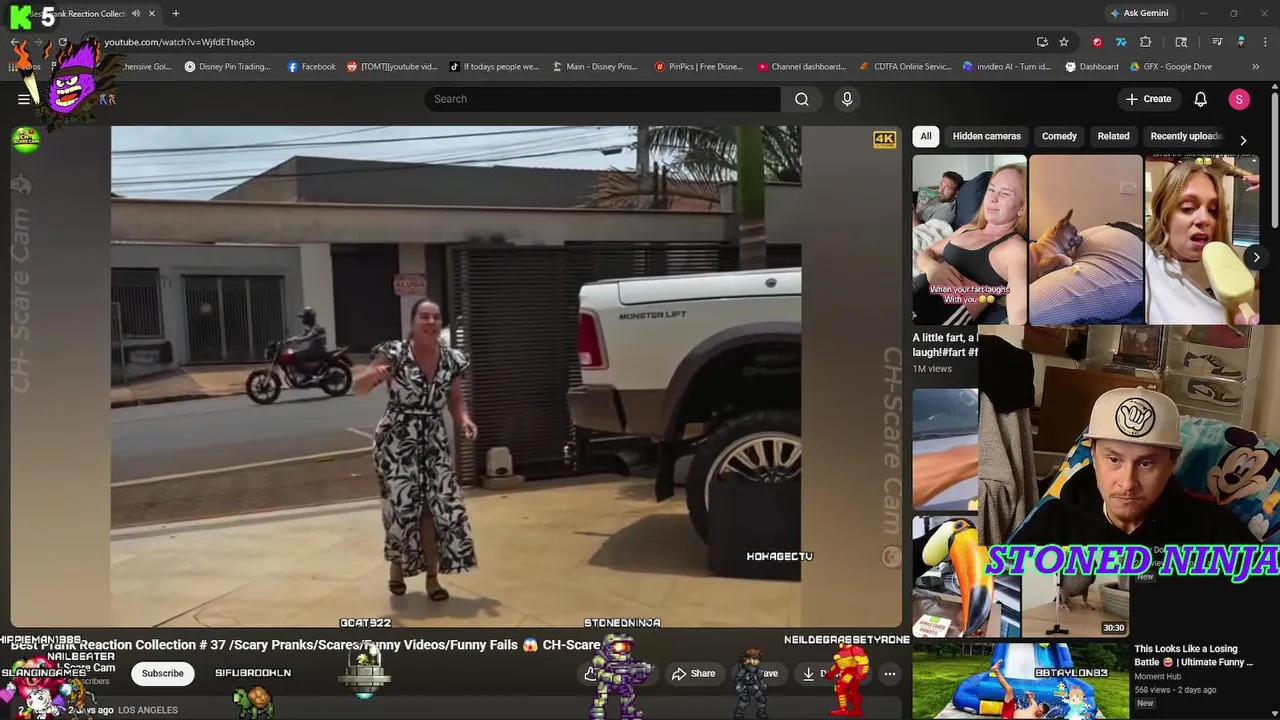
Task: Open the 'If todays people we...' bookmark
Action: (x=494, y=67)
